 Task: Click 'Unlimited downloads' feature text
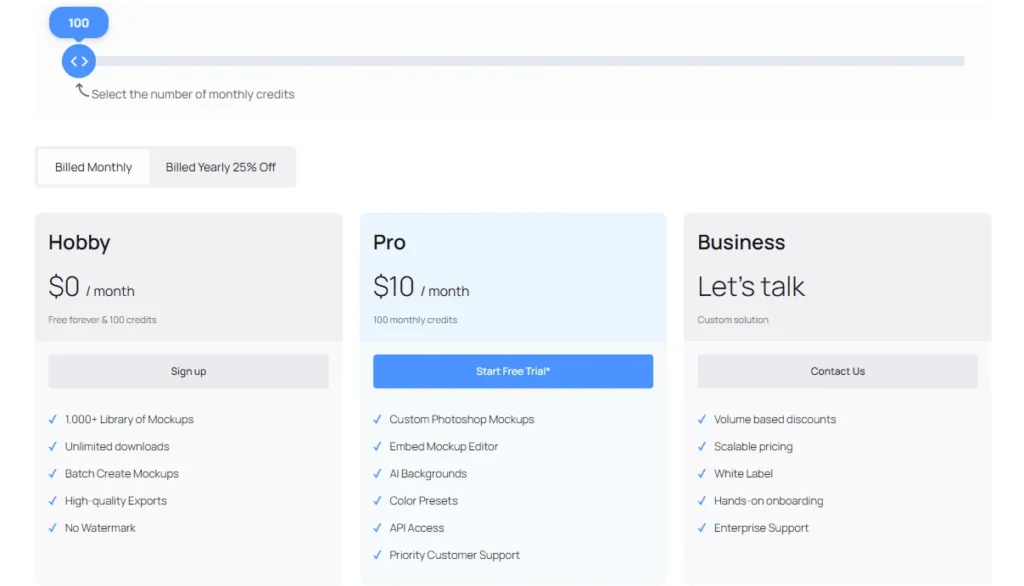(x=117, y=447)
